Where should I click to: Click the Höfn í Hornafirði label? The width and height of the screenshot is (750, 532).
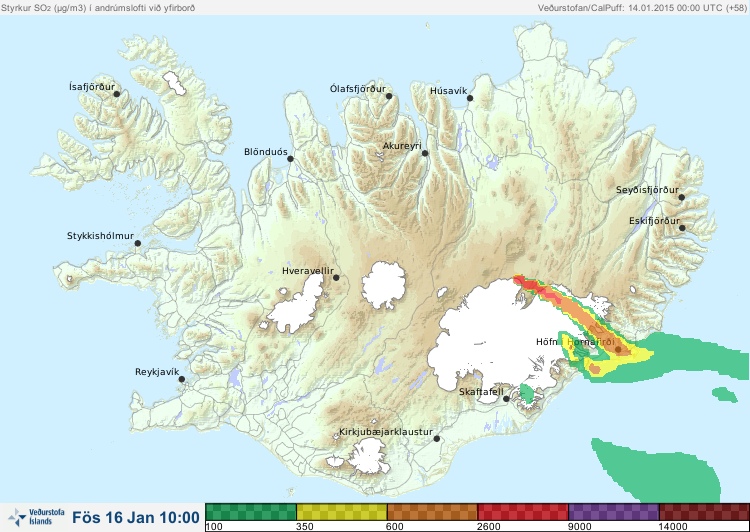pos(575,342)
